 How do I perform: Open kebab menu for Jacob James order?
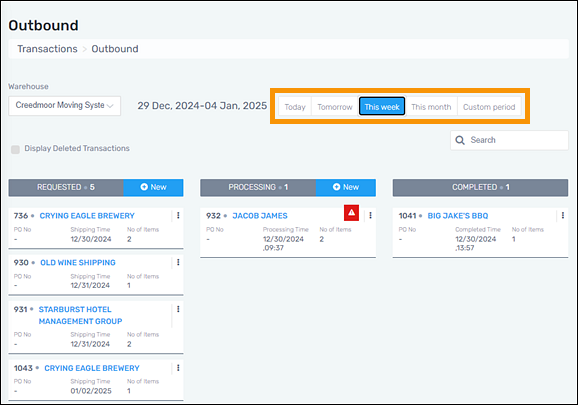coord(370,216)
